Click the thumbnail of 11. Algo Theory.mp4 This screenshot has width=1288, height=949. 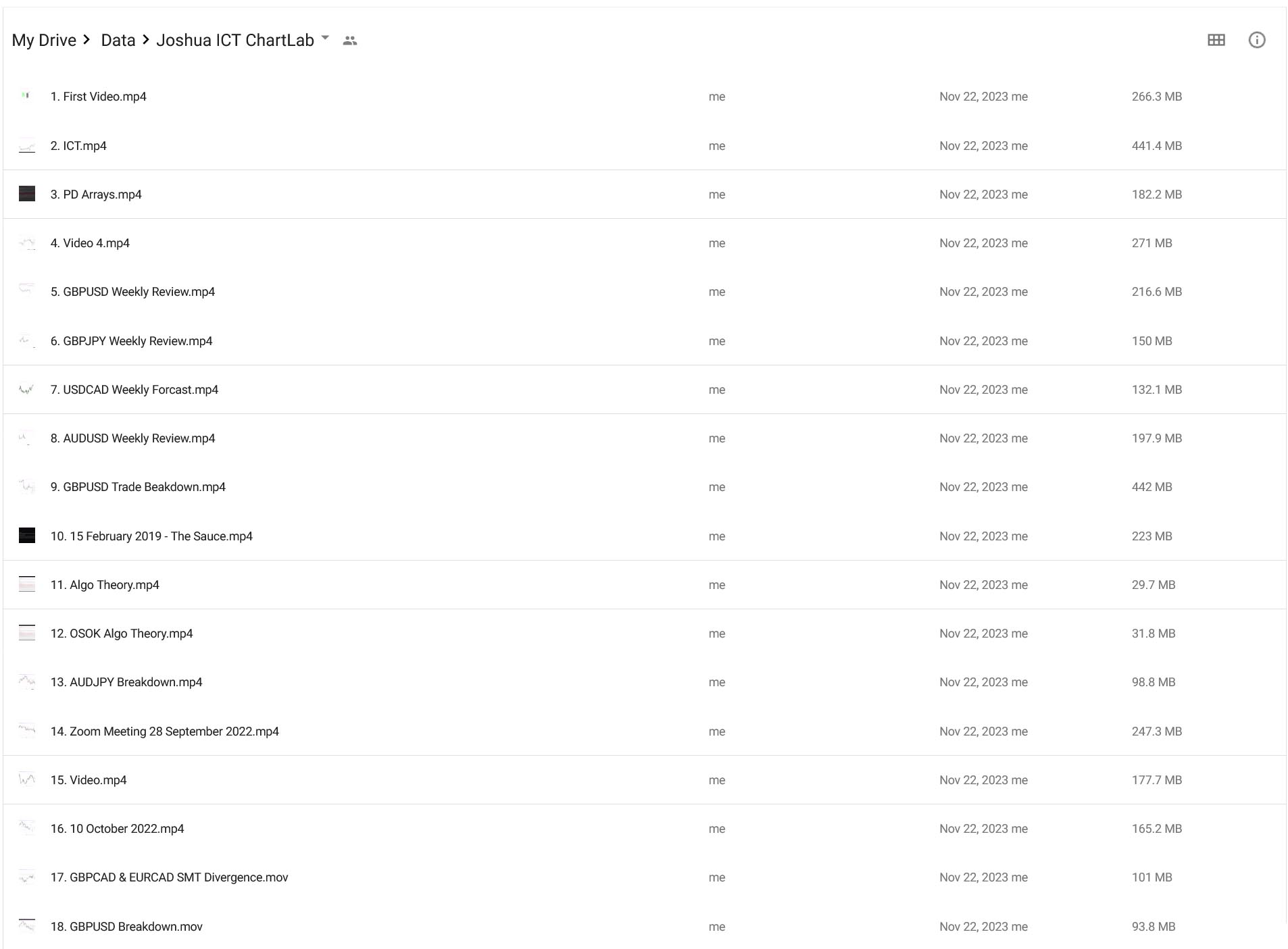(x=27, y=584)
